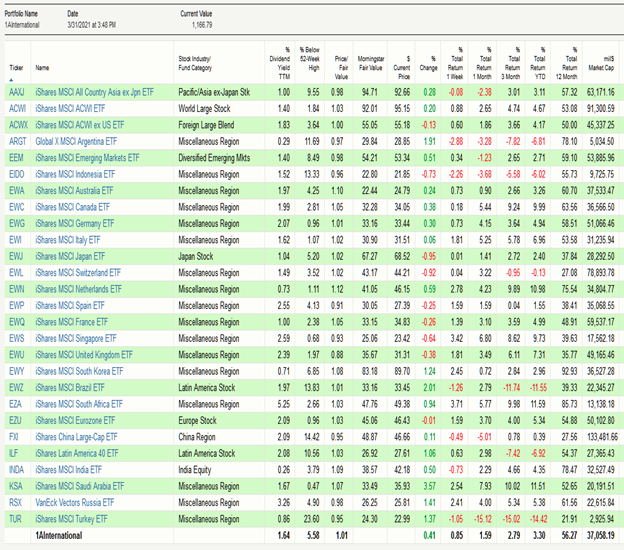Sort by % Below 52-Week High header
The height and width of the screenshot is (550, 624).
(x=310, y=59)
